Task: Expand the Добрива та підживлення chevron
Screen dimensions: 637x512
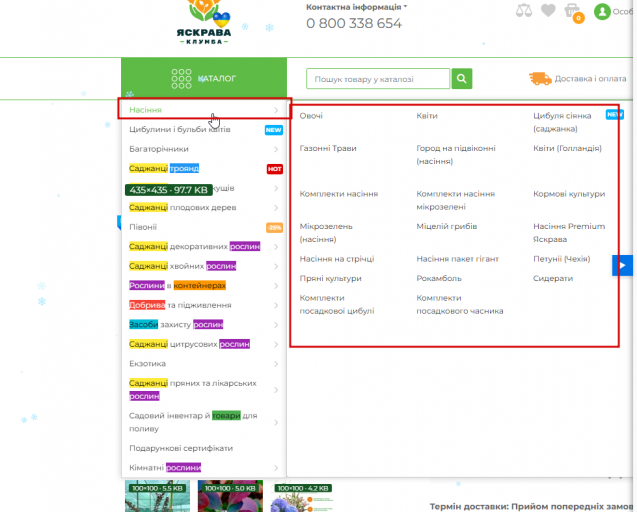Action: [x=276, y=305]
